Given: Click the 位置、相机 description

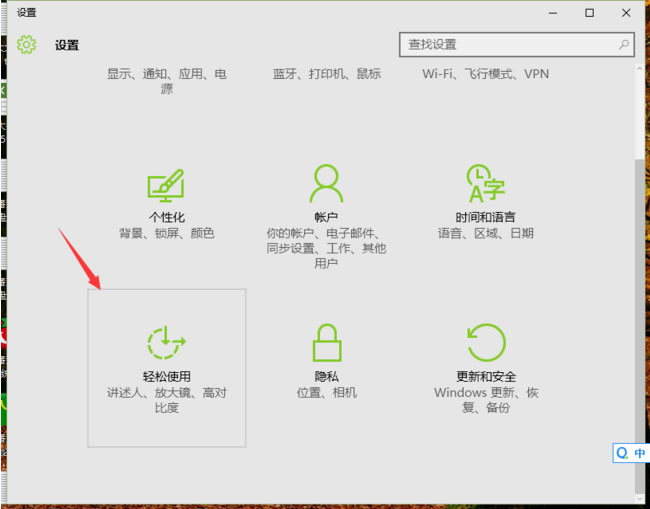Looking at the screenshot, I should click(x=327, y=393).
